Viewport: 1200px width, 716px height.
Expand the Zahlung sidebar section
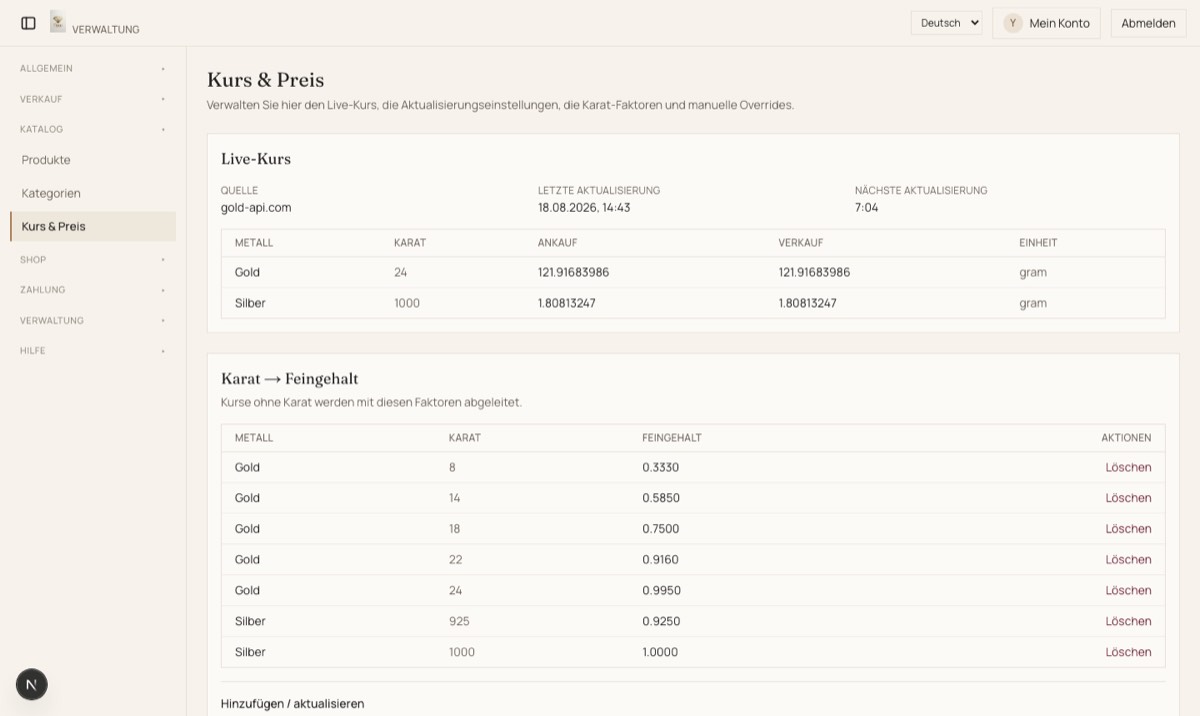(x=93, y=290)
